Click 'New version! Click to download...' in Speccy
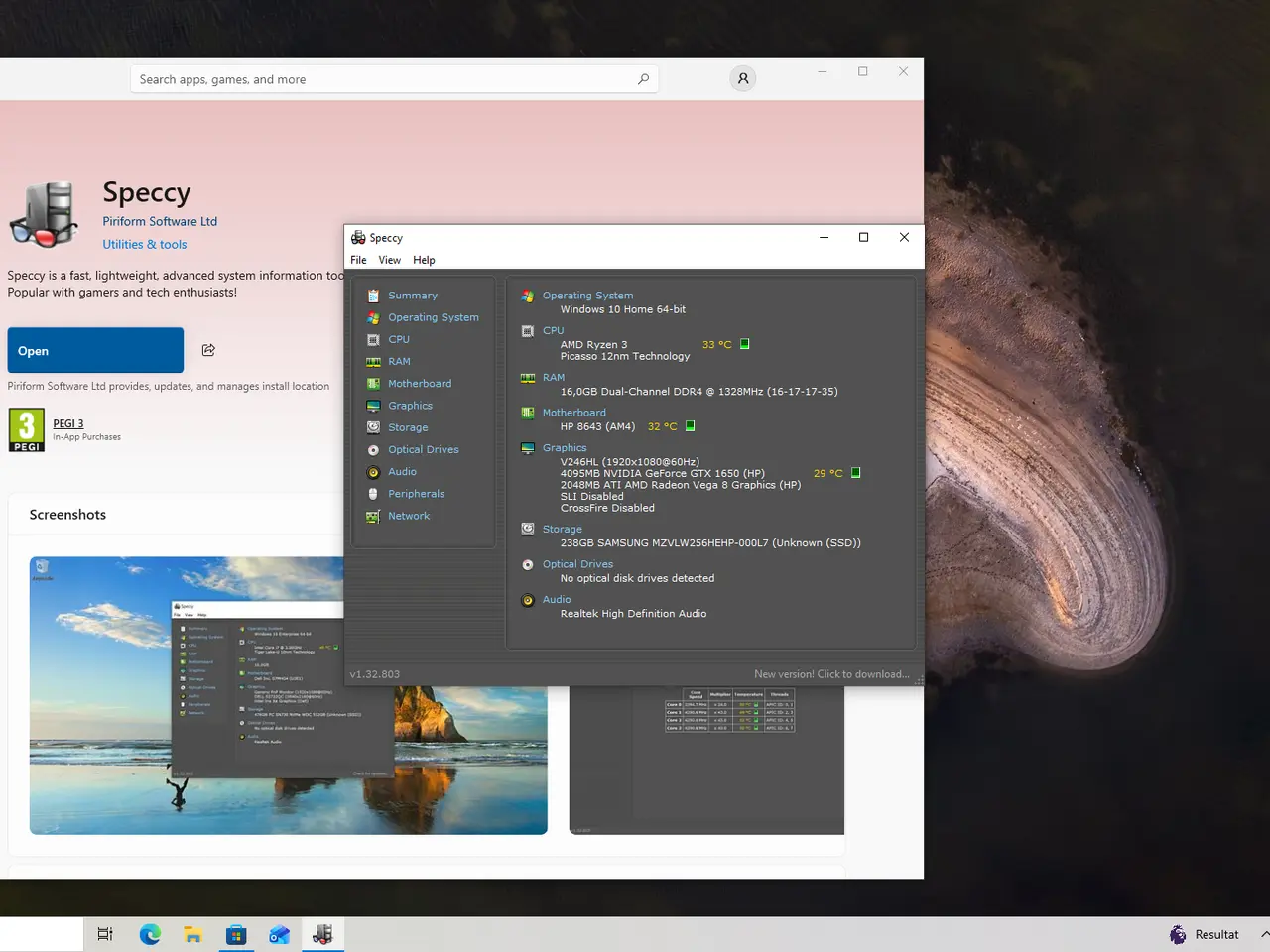This screenshot has width=1270, height=952. [x=831, y=674]
